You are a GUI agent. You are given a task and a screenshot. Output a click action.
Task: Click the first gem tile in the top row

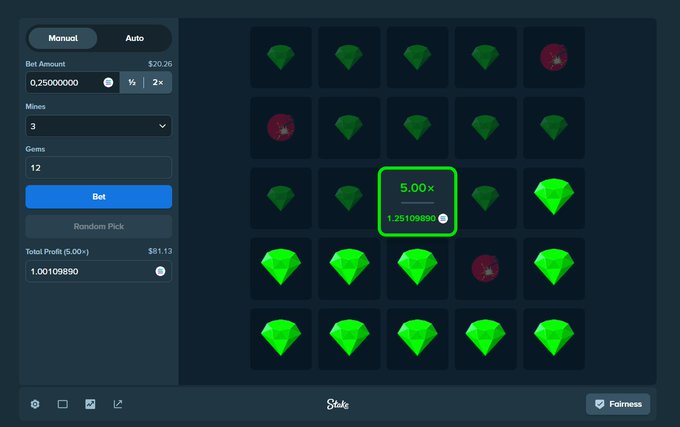(281, 57)
